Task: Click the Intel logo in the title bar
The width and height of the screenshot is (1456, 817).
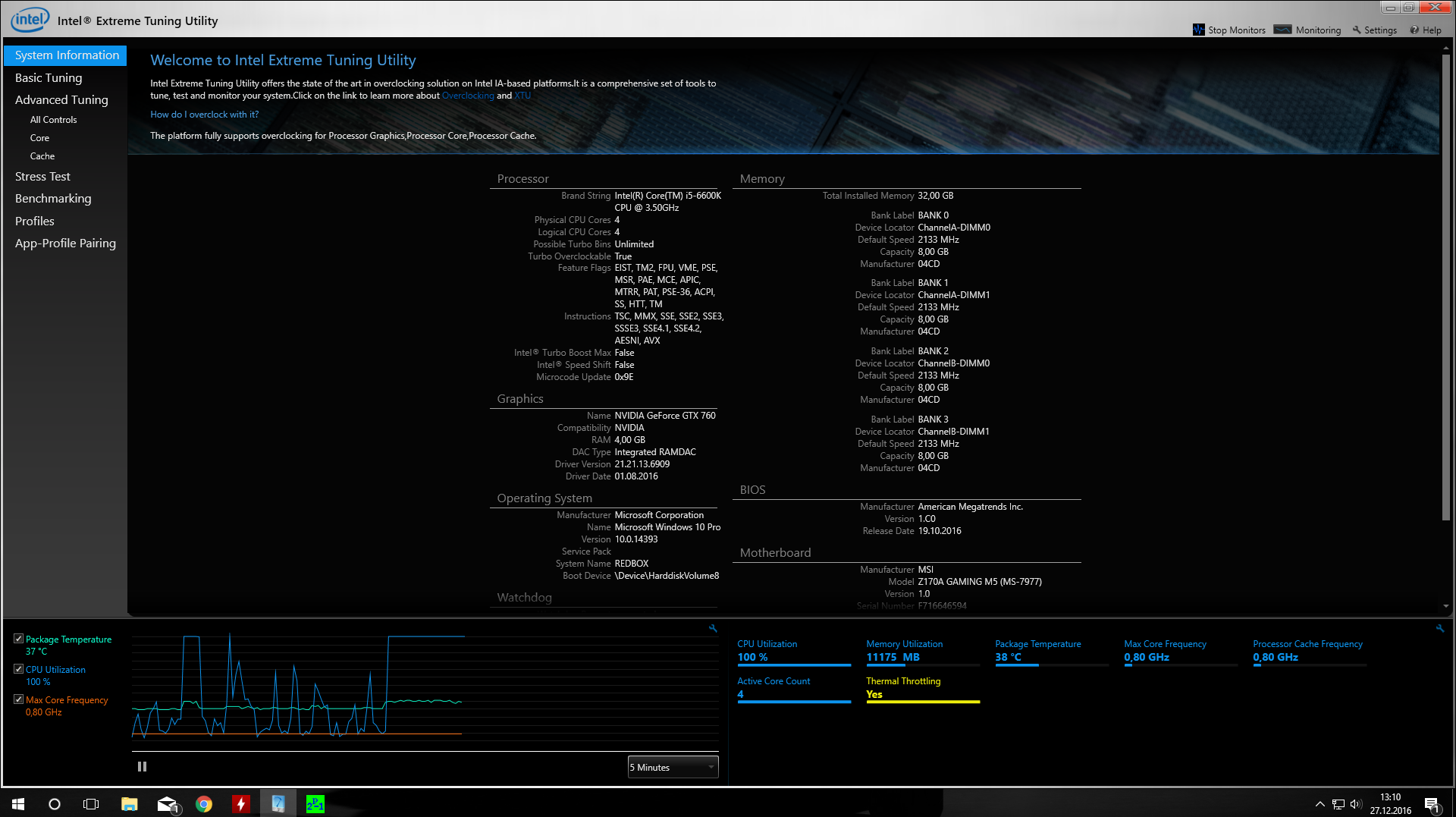Action: click(30, 20)
